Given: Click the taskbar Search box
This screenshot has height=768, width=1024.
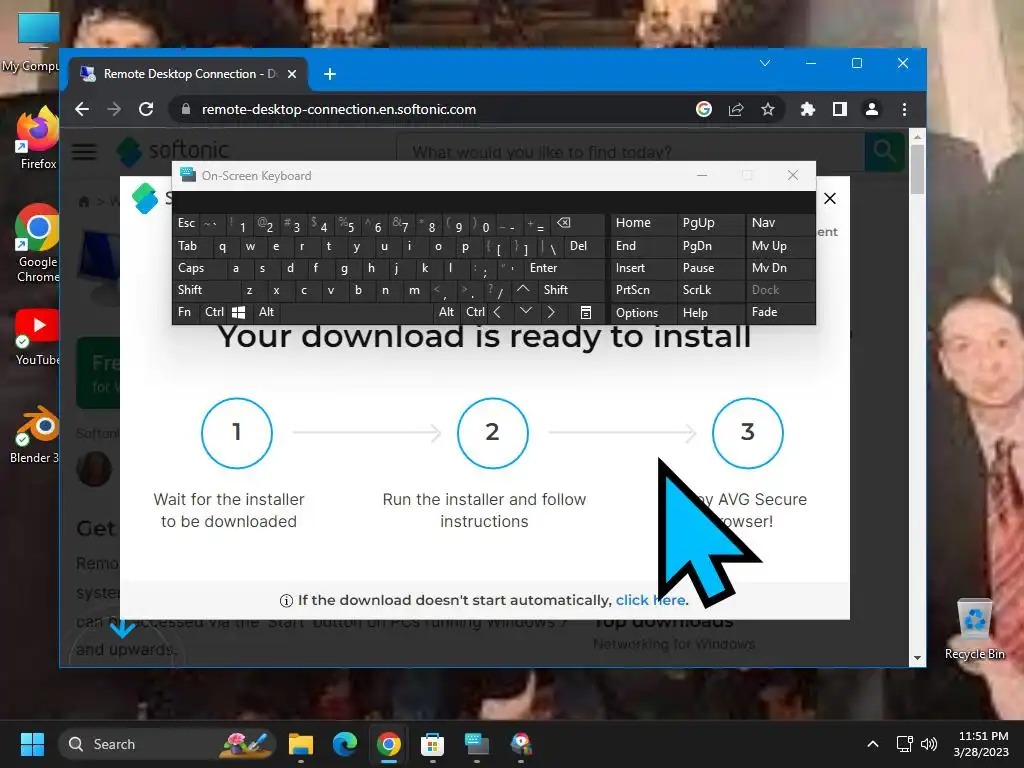Looking at the screenshot, I should pos(167,744).
